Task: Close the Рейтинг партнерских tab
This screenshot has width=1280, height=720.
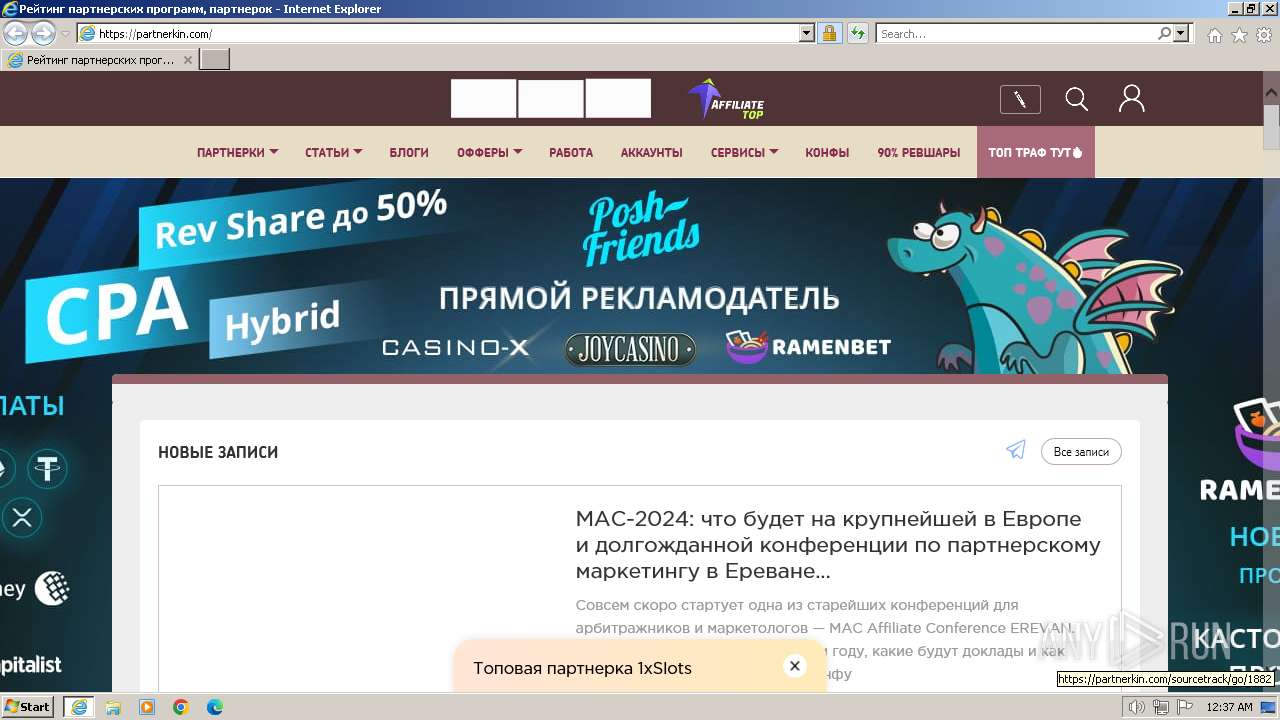Action: pyautogui.click(x=187, y=60)
